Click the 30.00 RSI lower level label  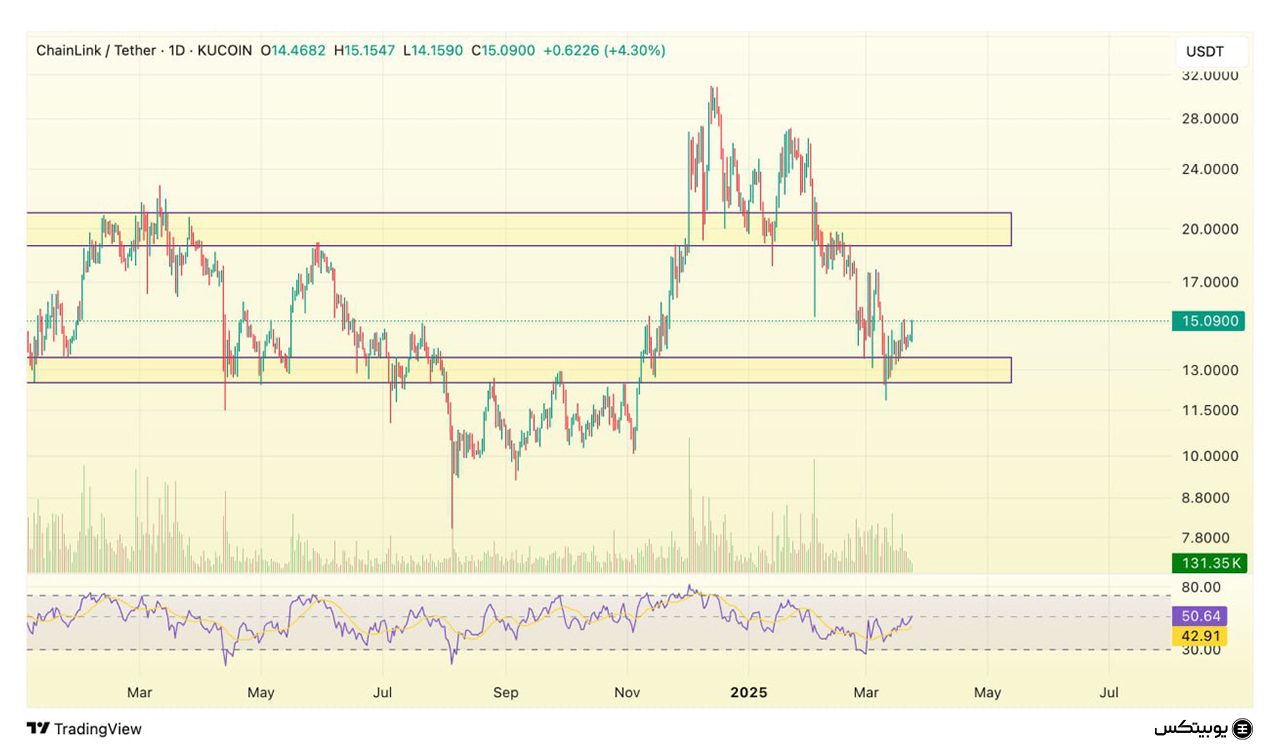pyautogui.click(x=1200, y=649)
